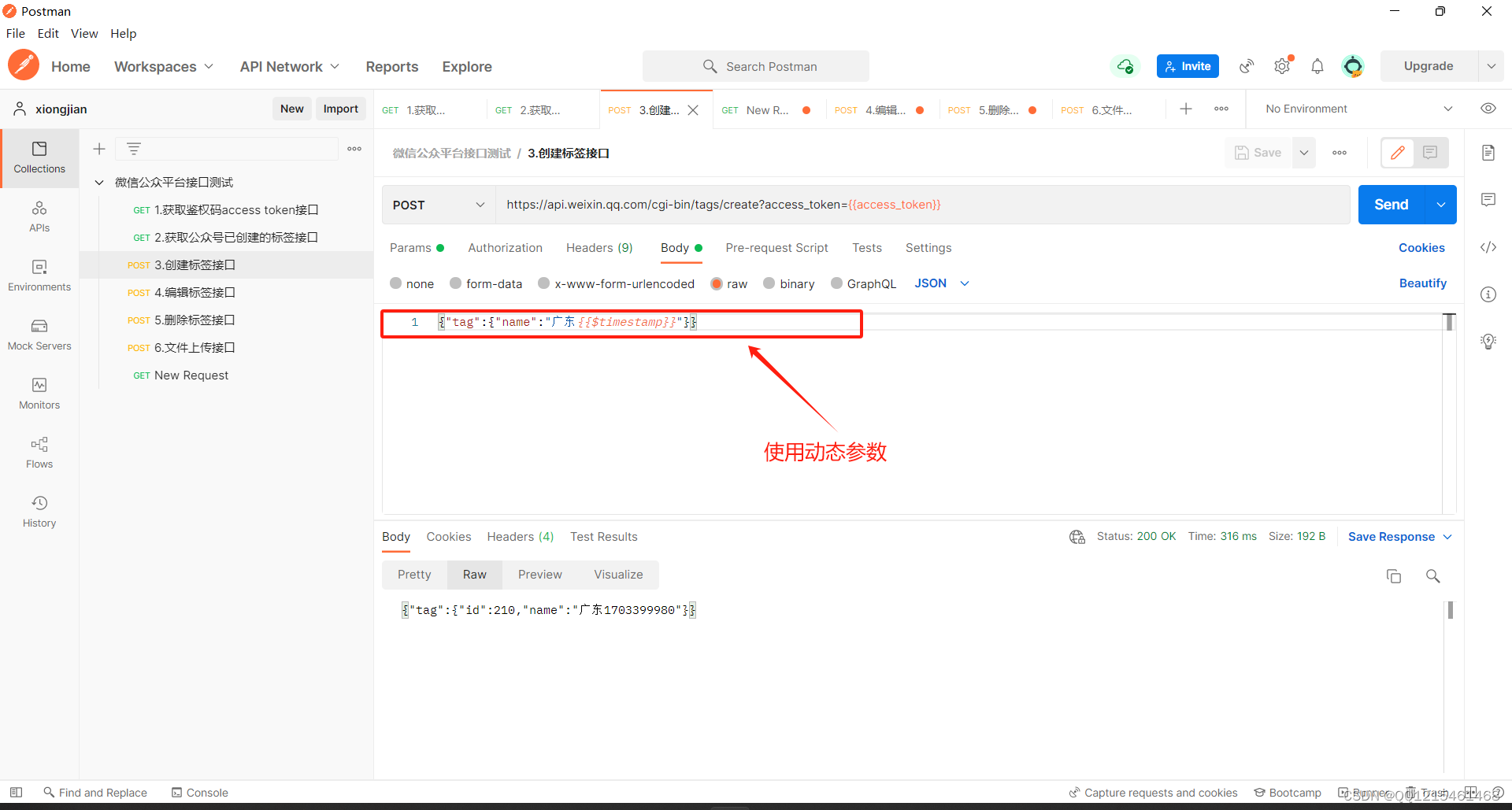Switch to the Tests tab

(x=867, y=248)
